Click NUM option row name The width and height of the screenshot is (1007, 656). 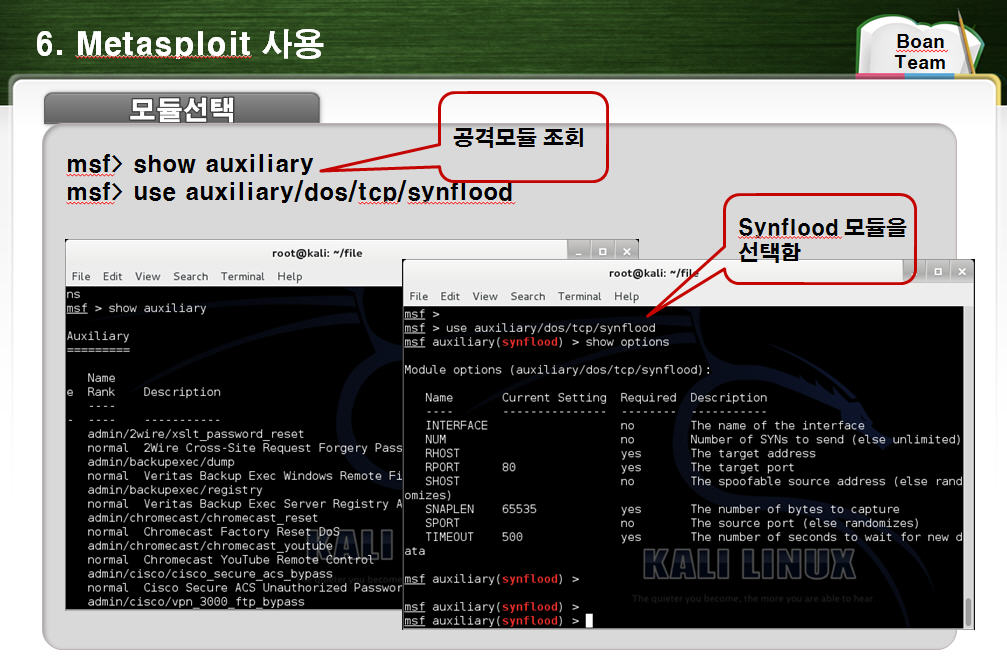435,439
